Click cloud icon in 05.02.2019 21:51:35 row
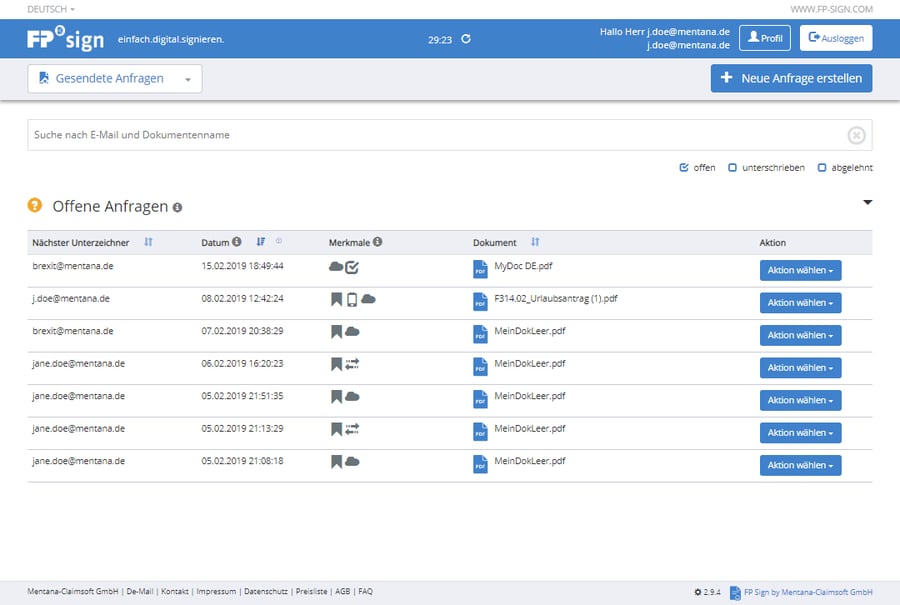The width and height of the screenshot is (900, 605). 352,396
